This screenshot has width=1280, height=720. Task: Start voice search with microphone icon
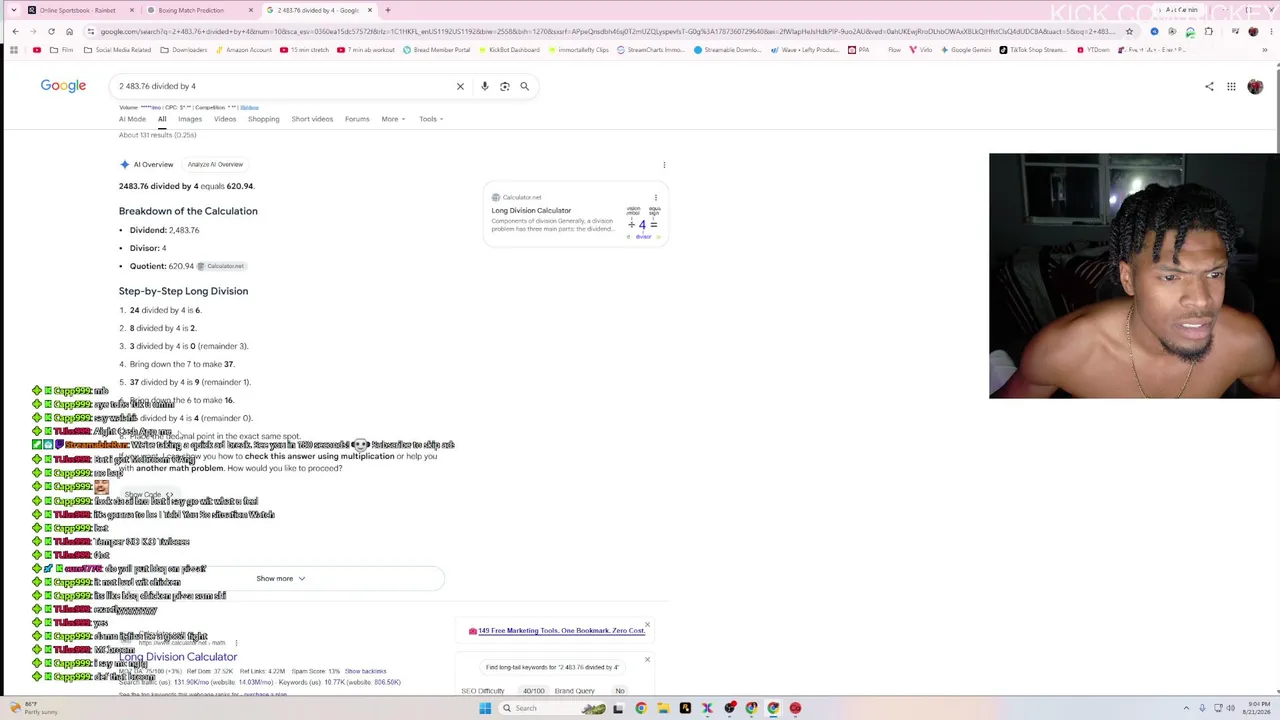click(x=485, y=86)
